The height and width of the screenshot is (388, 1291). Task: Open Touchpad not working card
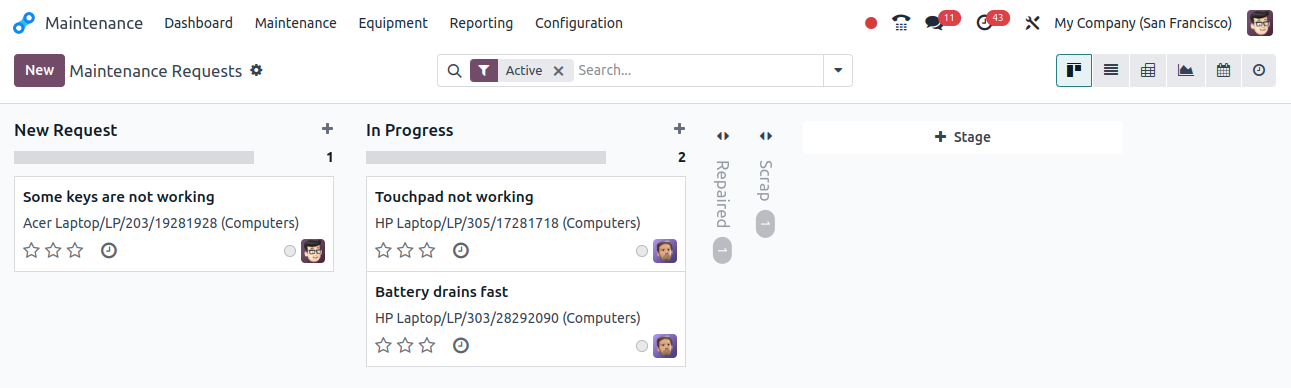pos(526,224)
